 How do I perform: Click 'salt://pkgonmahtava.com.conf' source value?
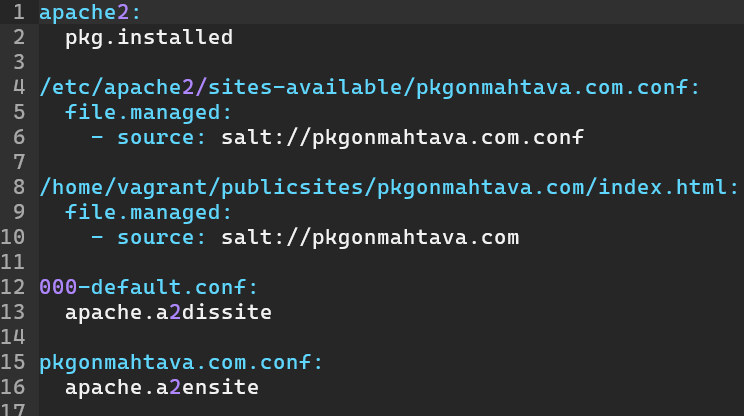(x=402, y=138)
